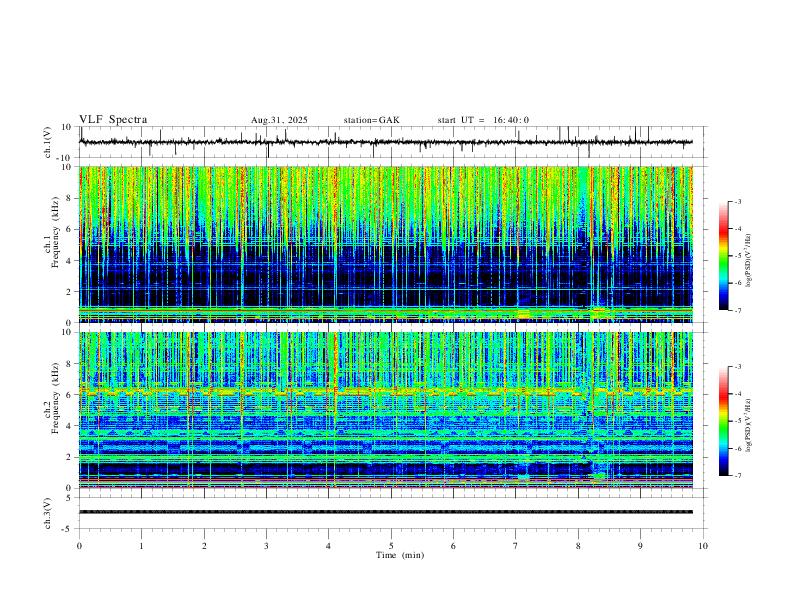Screen dimensions: 792x612
Task: Select the ch.1 spectrogram color bar
Action: (x=723, y=256)
